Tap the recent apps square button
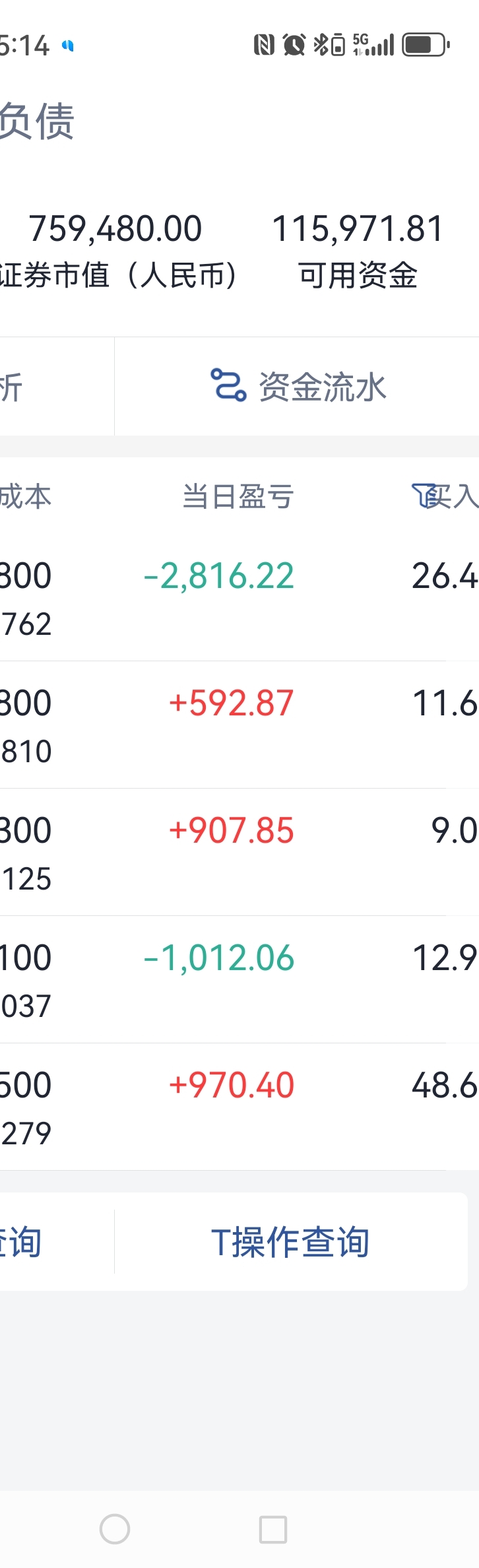479x1568 pixels. click(x=273, y=1529)
